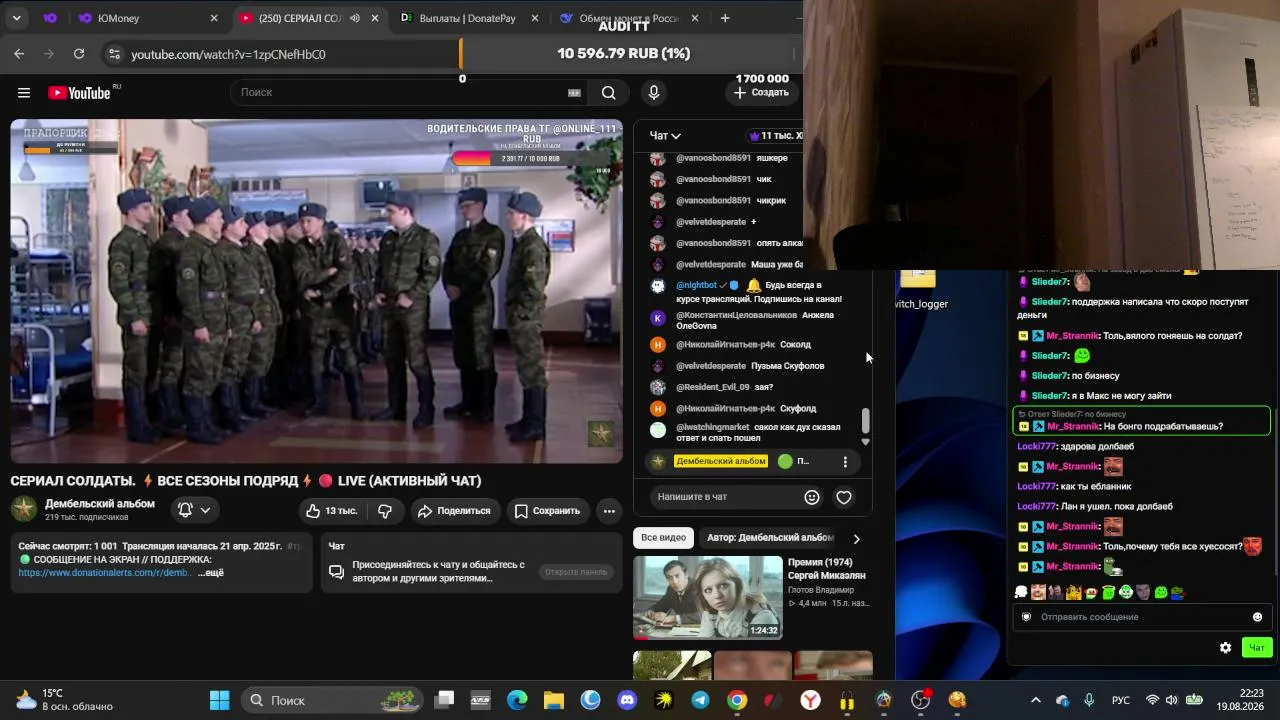
Task: Open Twitch chat settings gear
Action: [x=1225, y=648]
